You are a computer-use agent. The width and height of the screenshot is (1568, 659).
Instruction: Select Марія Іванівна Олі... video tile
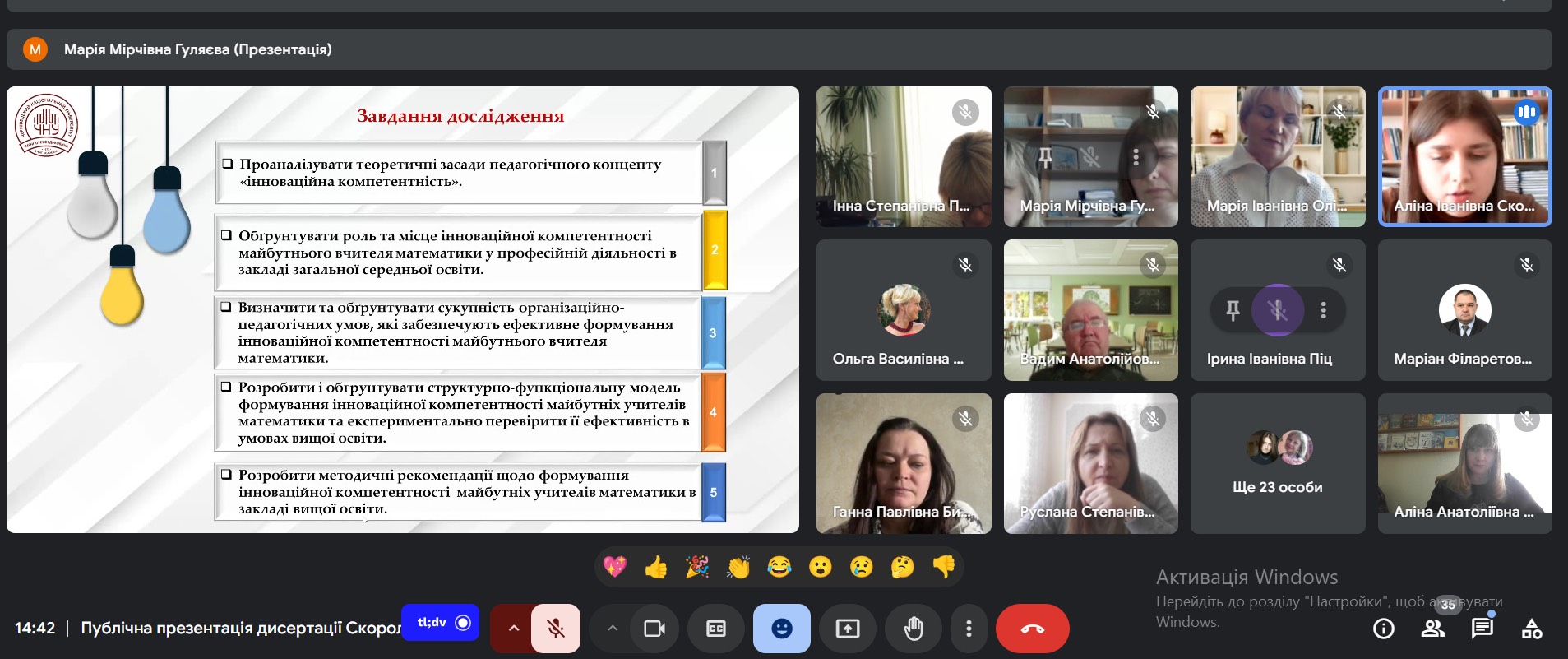1278,156
